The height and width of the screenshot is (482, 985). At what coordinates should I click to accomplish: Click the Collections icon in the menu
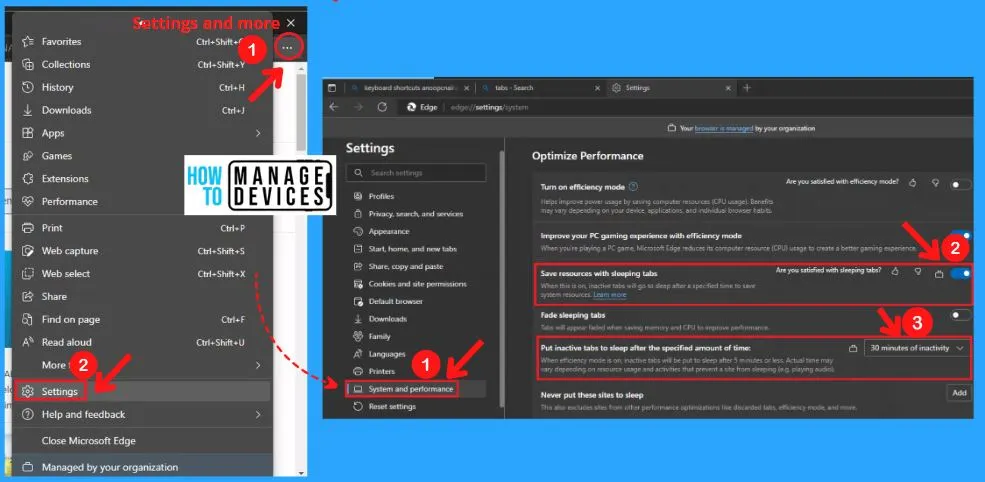point(27,64)
